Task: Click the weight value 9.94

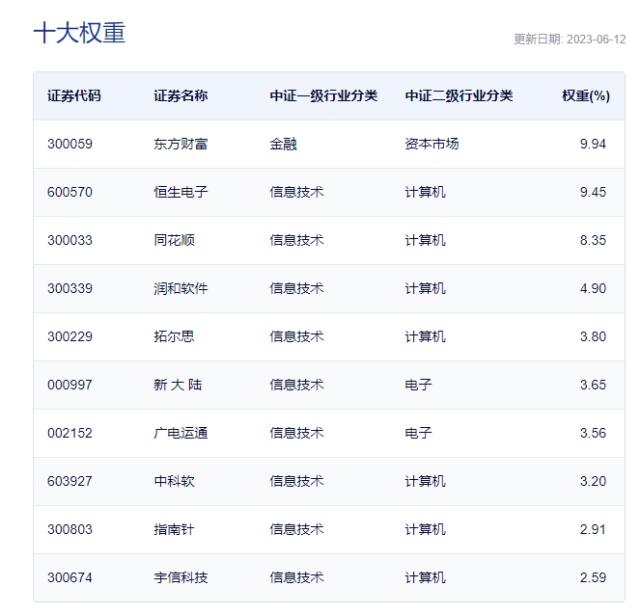Action: coord(593,144)
